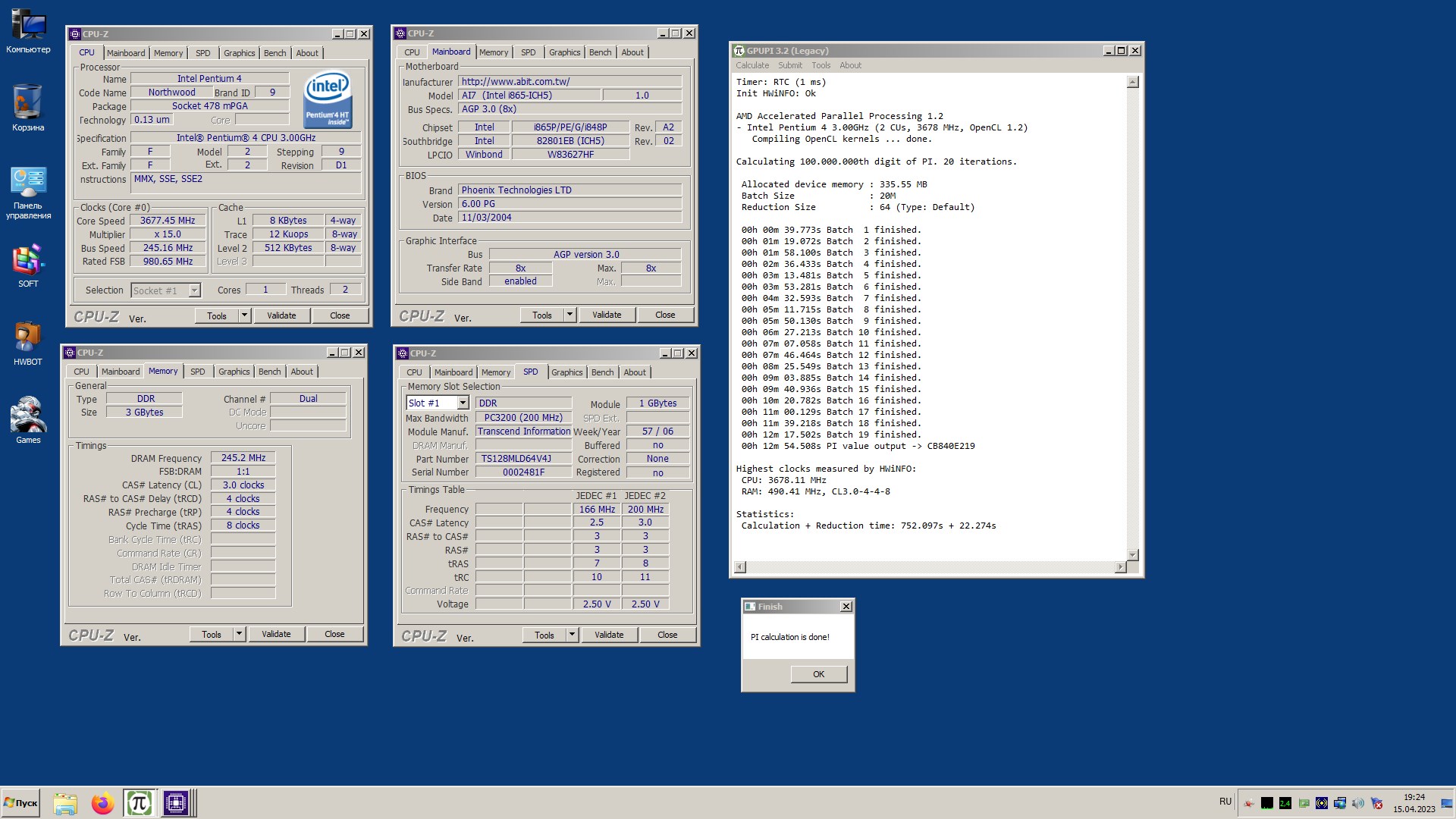Click Validate in the CPU tab window
Viewport: 1456px width, 819px height.
[281, 315]
